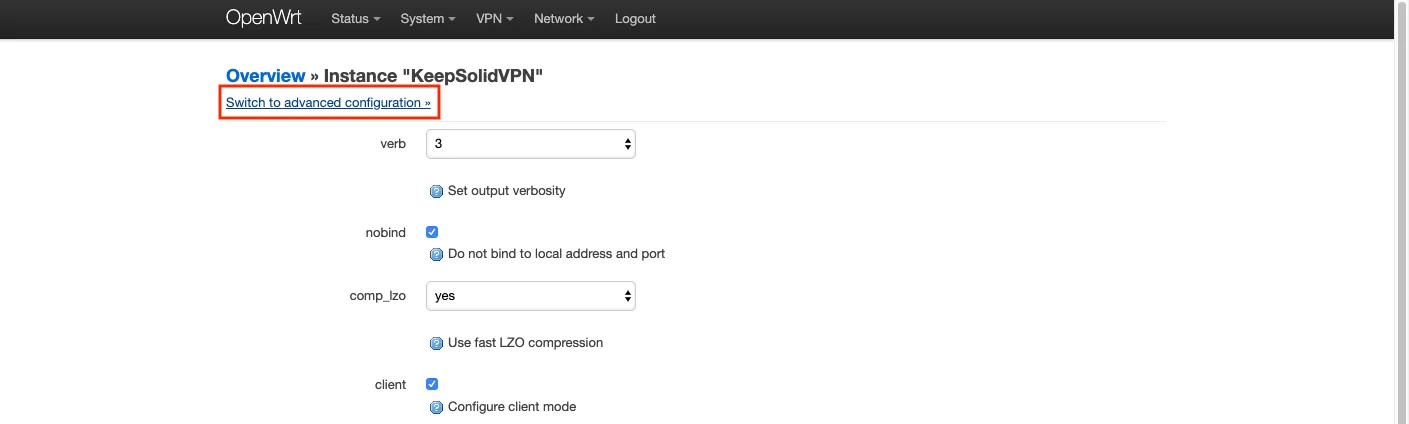
Task: Open the Network menu
Action: [x=564, y=19]
